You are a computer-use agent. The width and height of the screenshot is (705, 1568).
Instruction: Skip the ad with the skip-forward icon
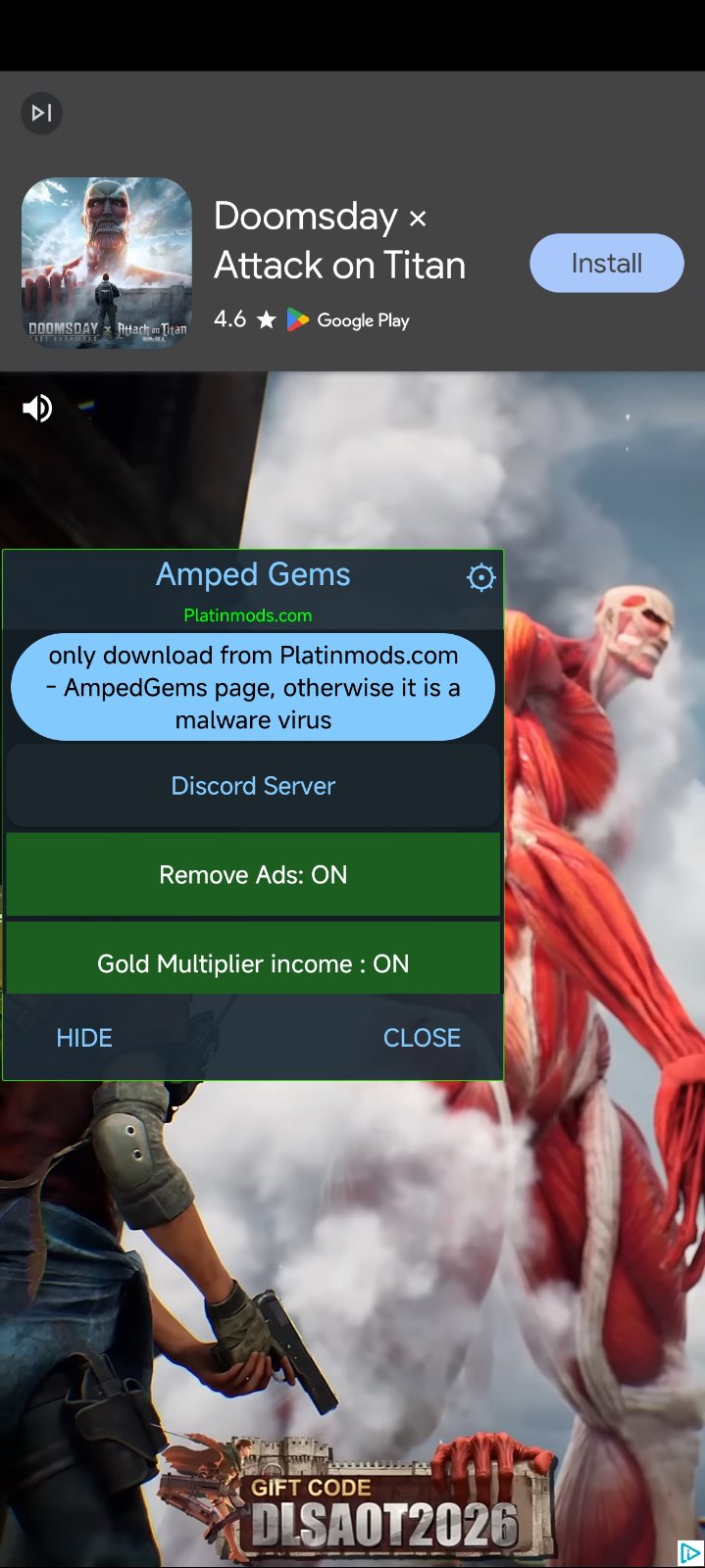tap(41, 114)
